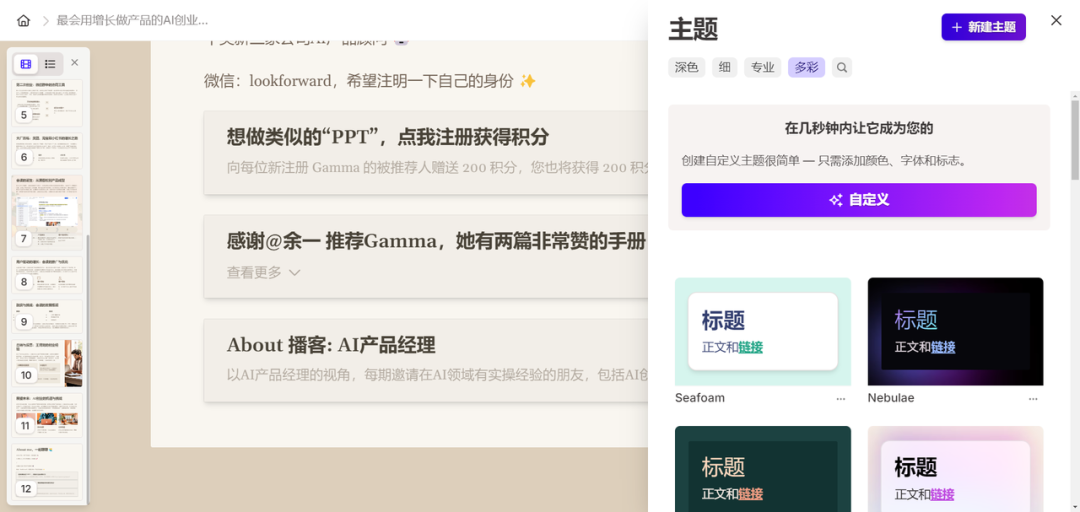
Task: Click the Seafoam theme name label
Action: [700, 398]
